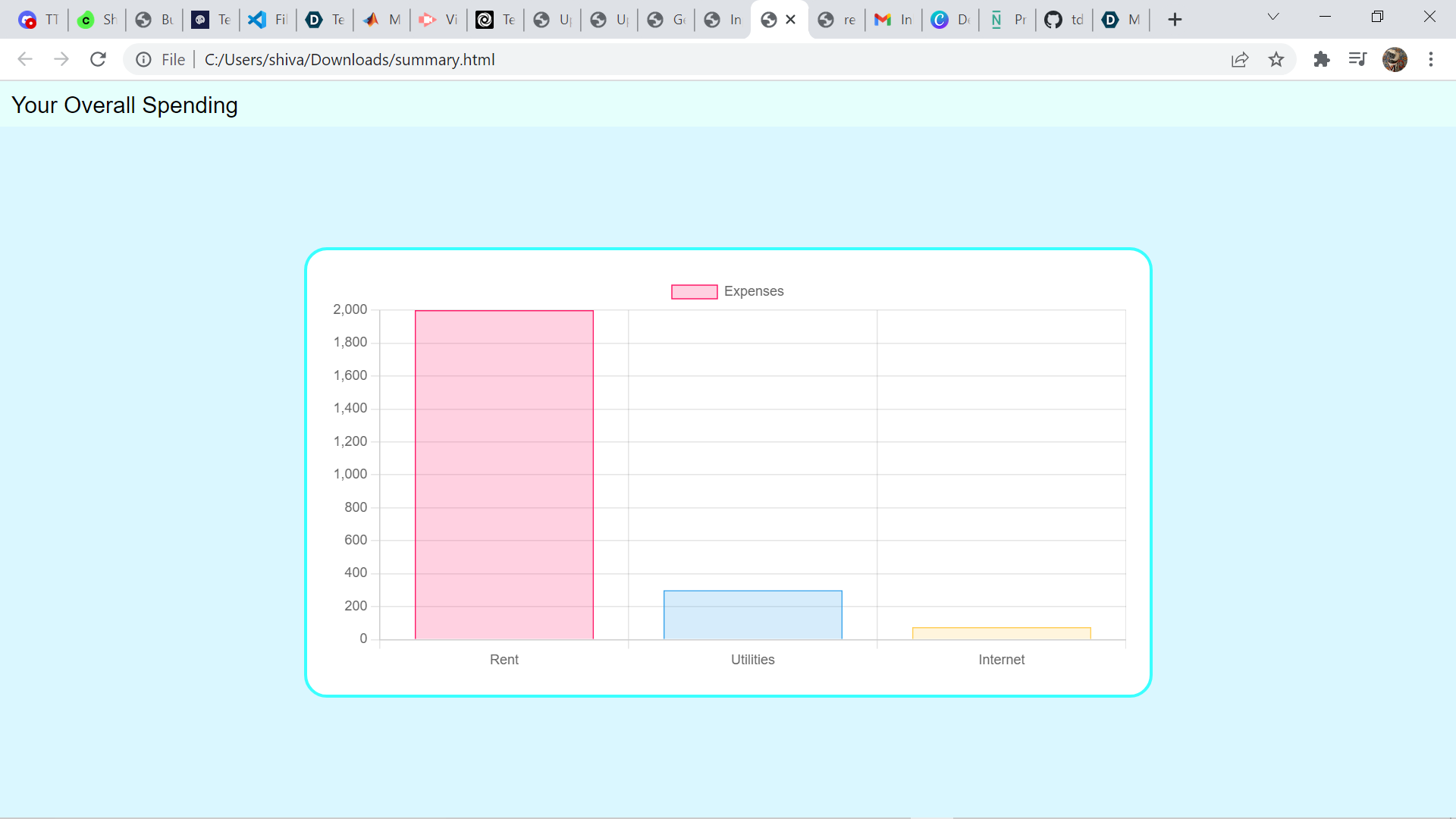Image resolution: width=1456 pixels, height=819 pixels.
Task: Bookmark this page with the star icon
Action: (x=1276, y=59)
